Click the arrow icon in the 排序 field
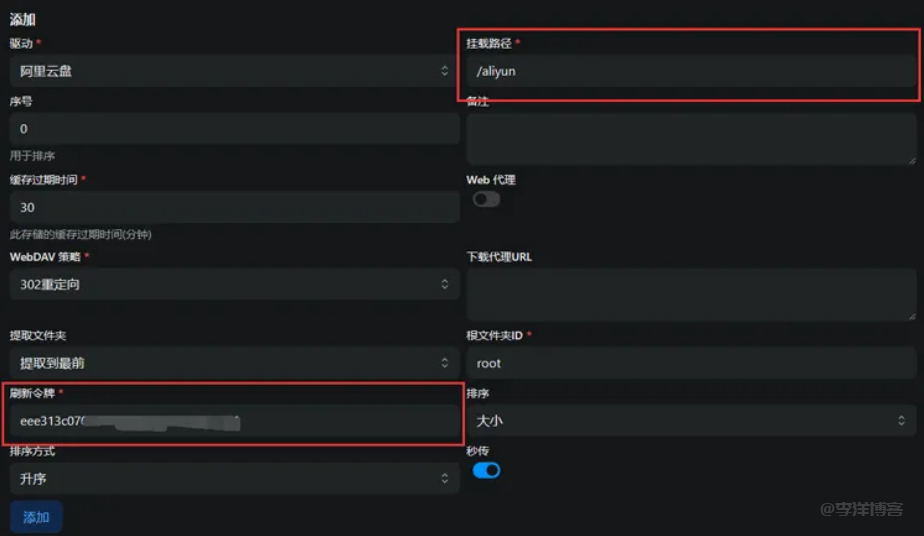Screen dimensions: 924x536 tap(901, 421)
